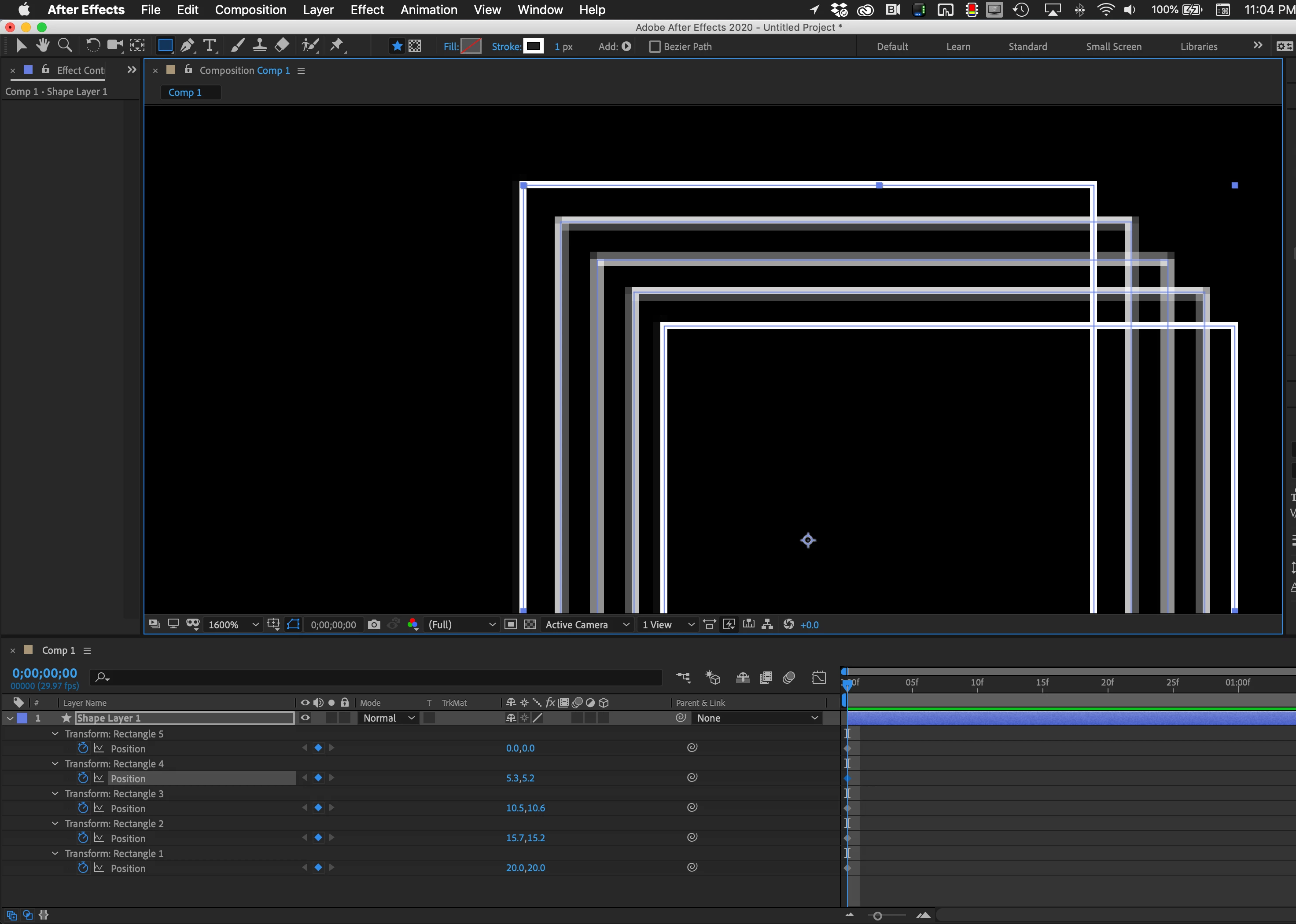Image resolution: width=1296 pixels, height=924 pixels.
Task: Select the Eraser tool
Action: click(x=282, y=45)
